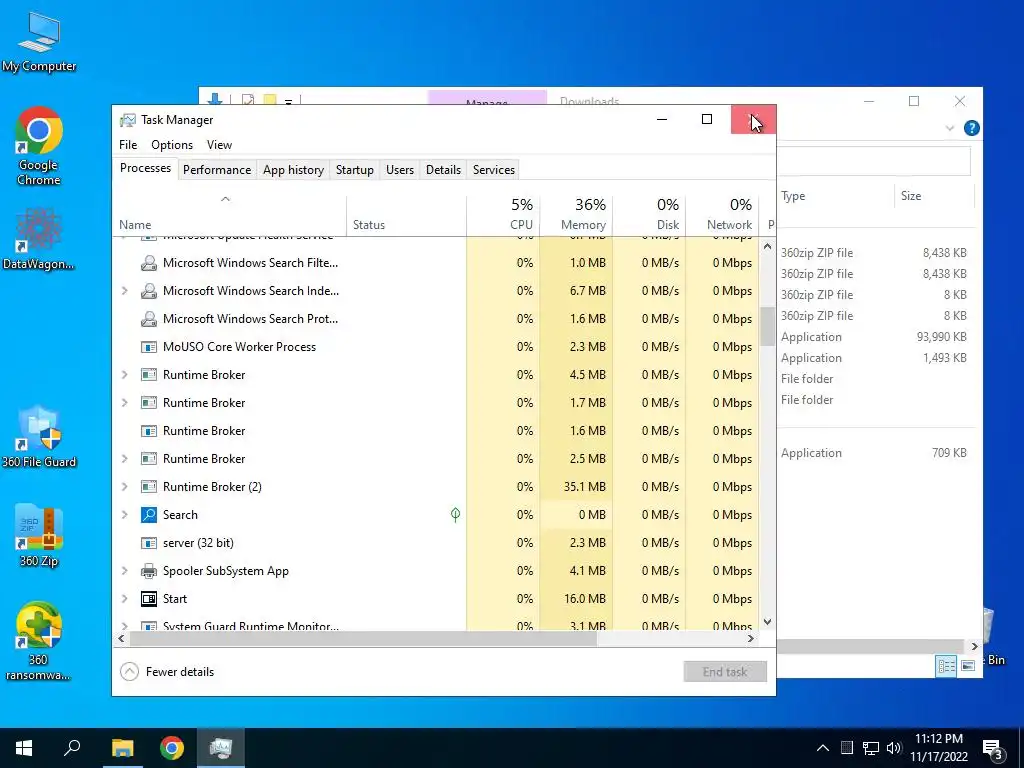
Task: Switch to the Startup tab
Action: point(355,170)
